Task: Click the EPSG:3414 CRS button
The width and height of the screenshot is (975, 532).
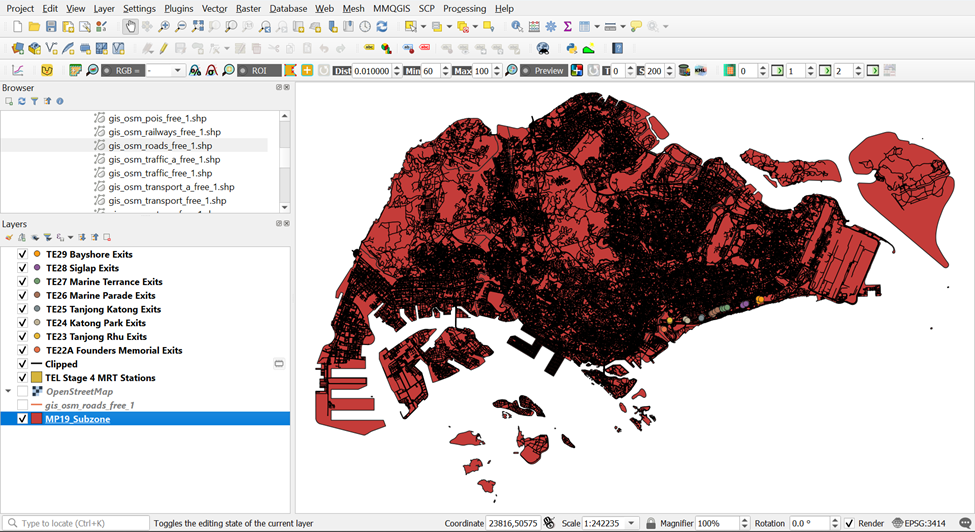Action: point(919,523)
